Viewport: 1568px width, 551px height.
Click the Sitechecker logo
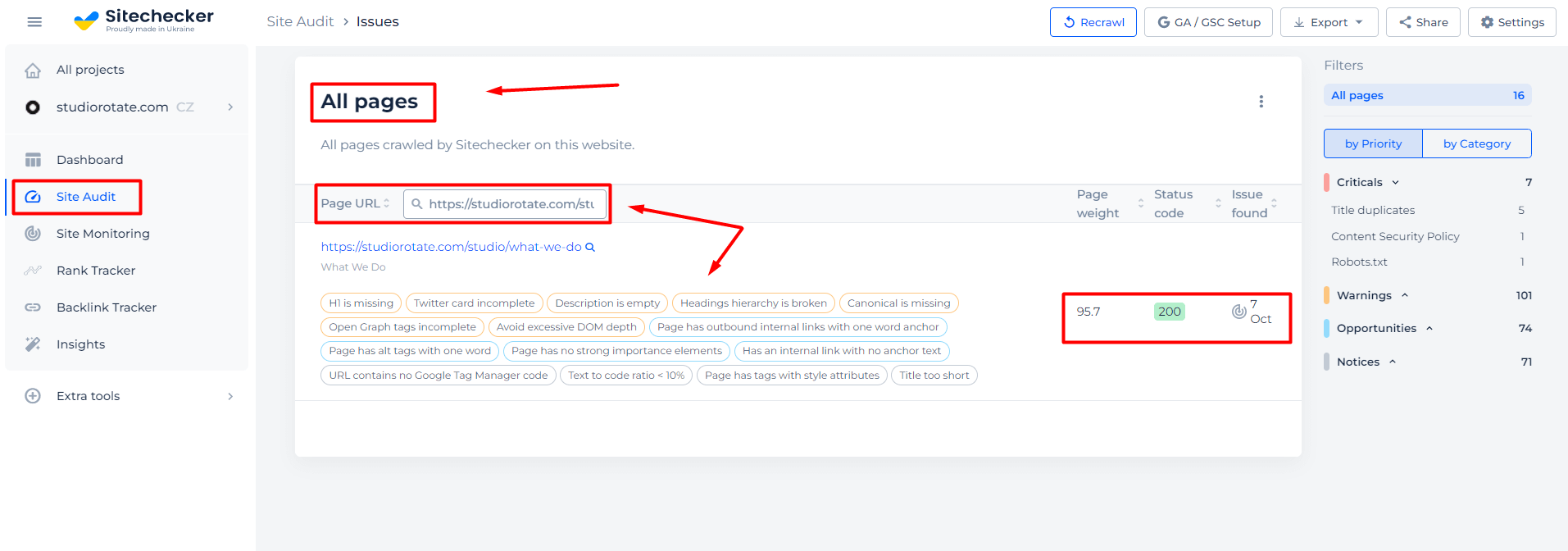click(x=143, y=20)
